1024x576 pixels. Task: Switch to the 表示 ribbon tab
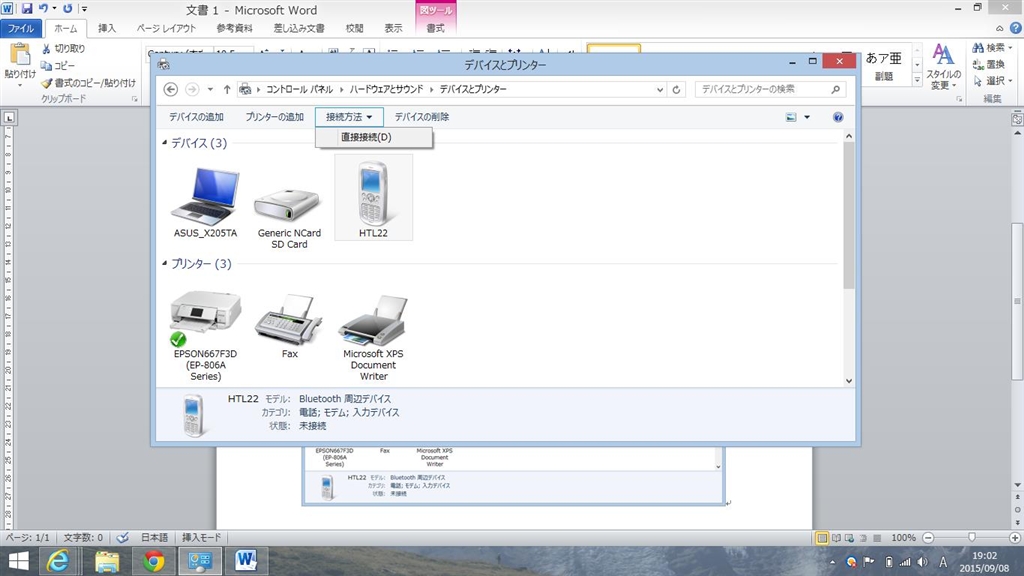pyautogui.click(x=393, y=28)
